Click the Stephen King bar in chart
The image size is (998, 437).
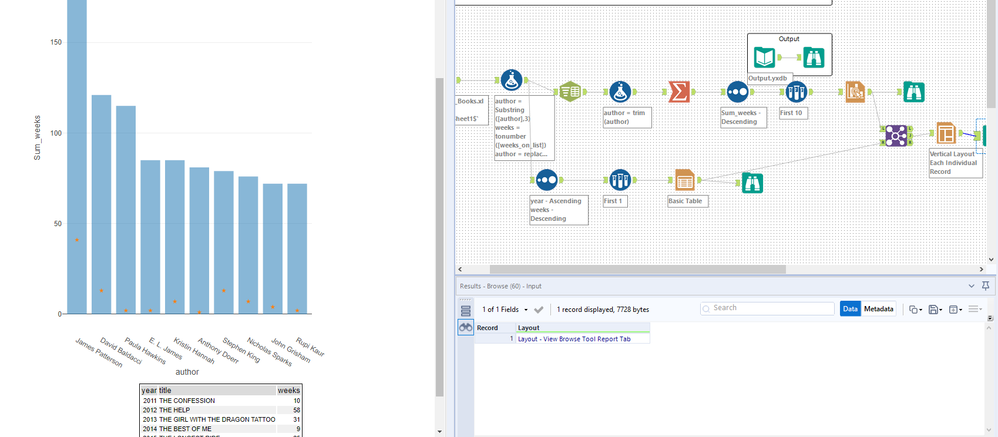pos(223,242)
